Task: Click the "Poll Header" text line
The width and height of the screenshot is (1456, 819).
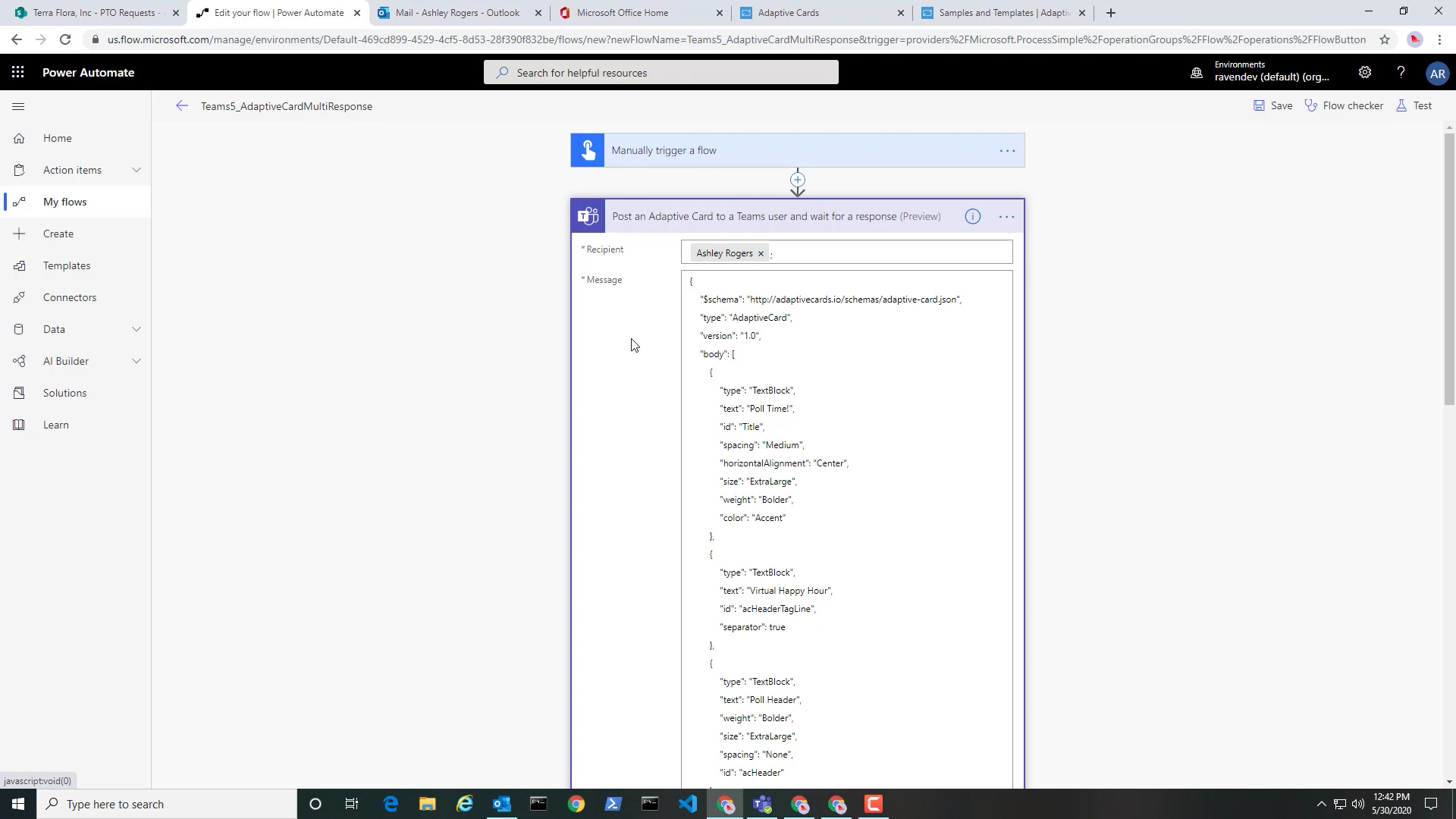Action: coord(761,700)
